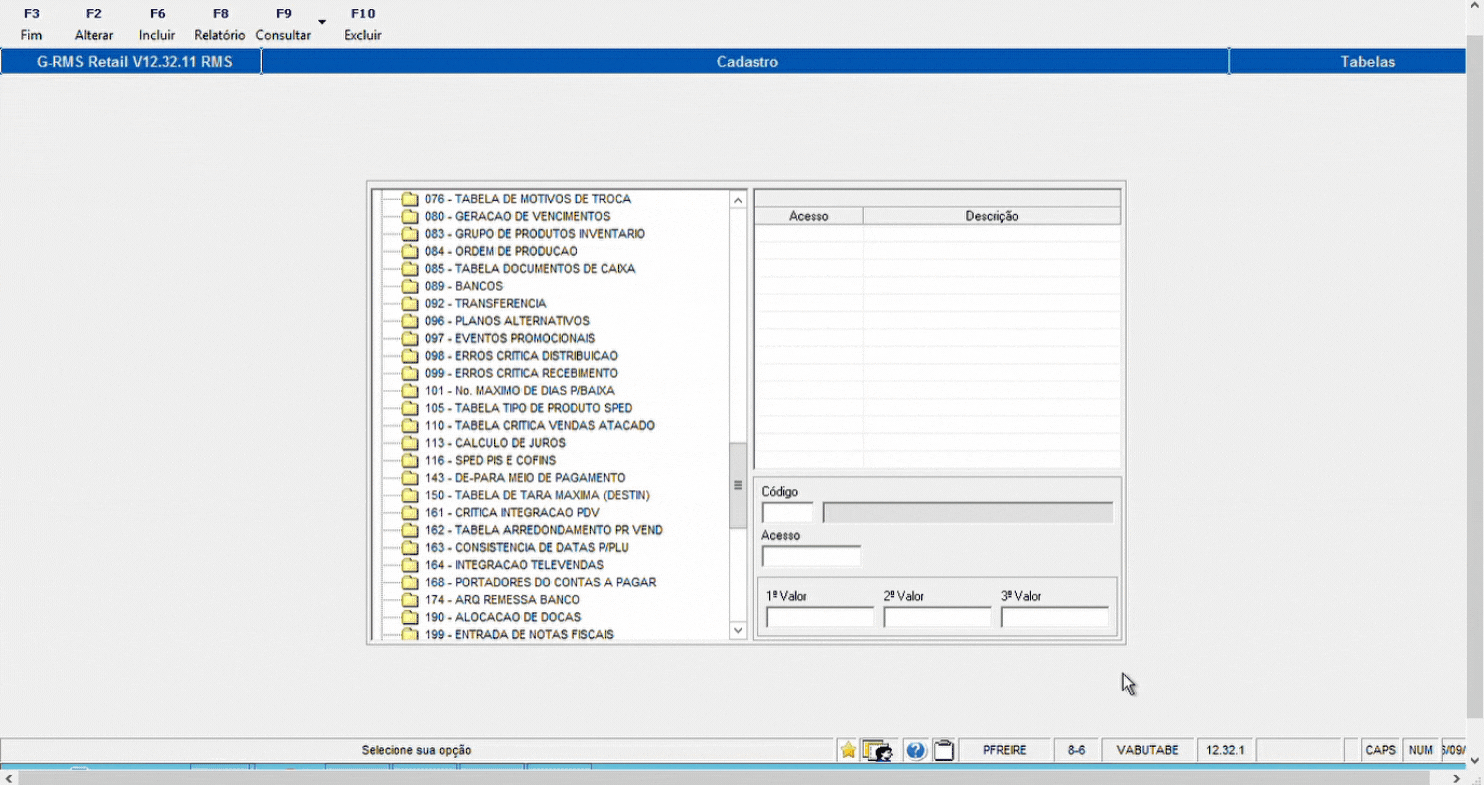Image resolution: width=1484 pixels, height=785 pixels.
Task: Click the tree list scroll-up arrow
Action: click(738, 200)
